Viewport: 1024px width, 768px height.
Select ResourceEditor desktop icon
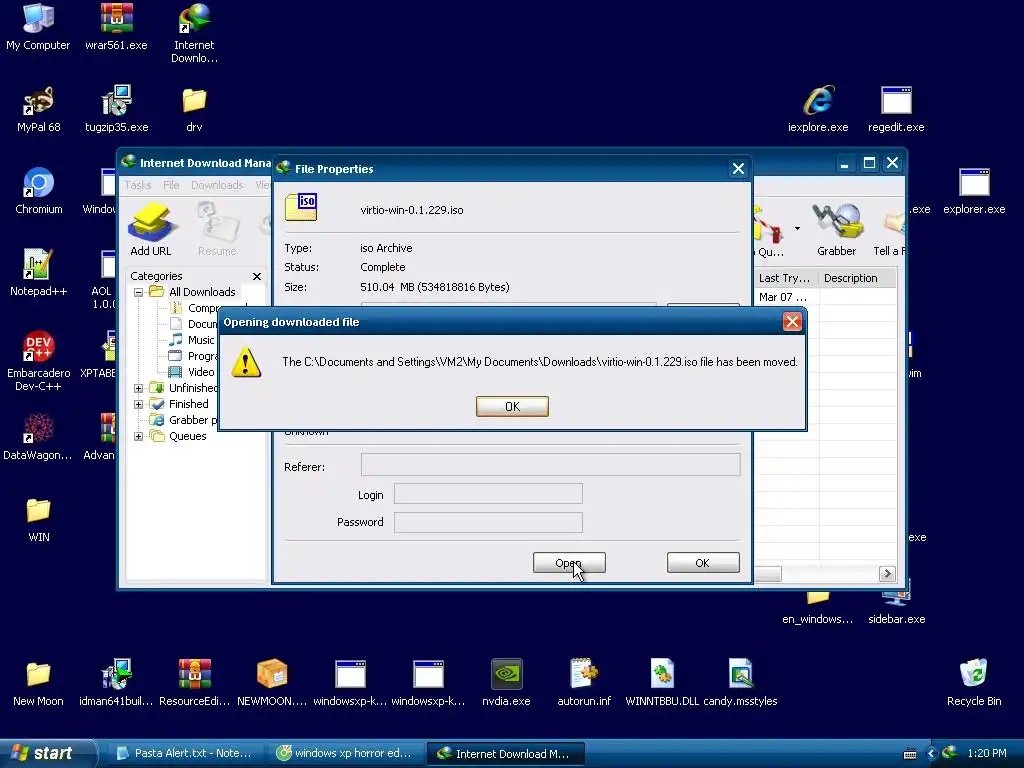(x=194, y=682)
